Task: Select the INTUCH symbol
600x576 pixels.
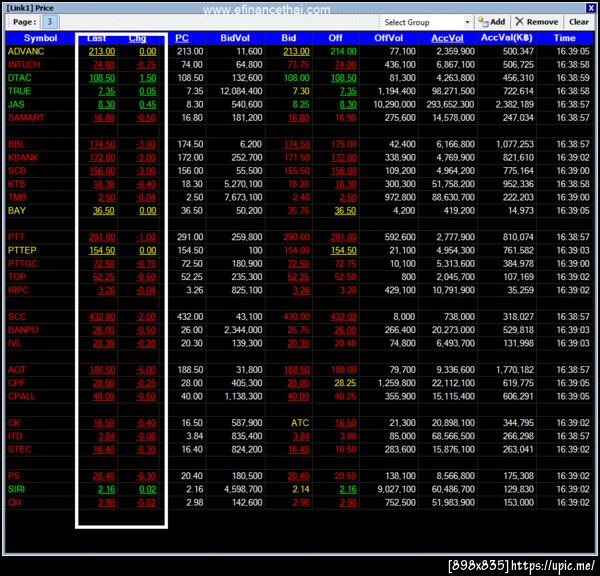Action: pos(24,65)
